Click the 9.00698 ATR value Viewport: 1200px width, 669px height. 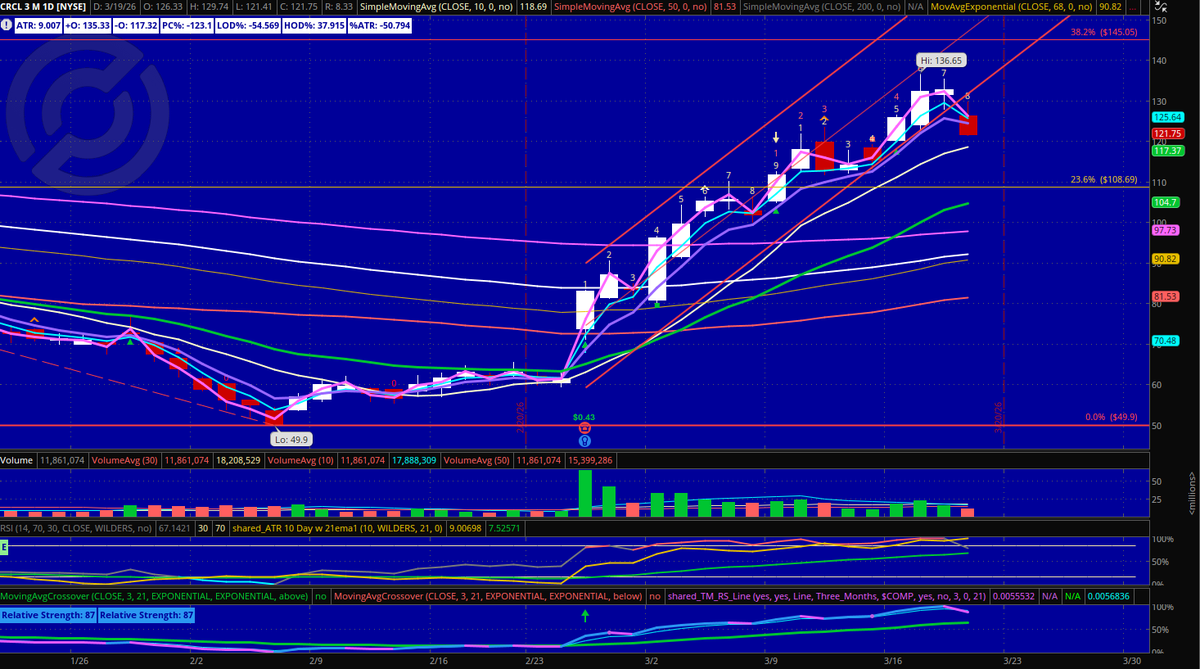(x=463, y=528)
